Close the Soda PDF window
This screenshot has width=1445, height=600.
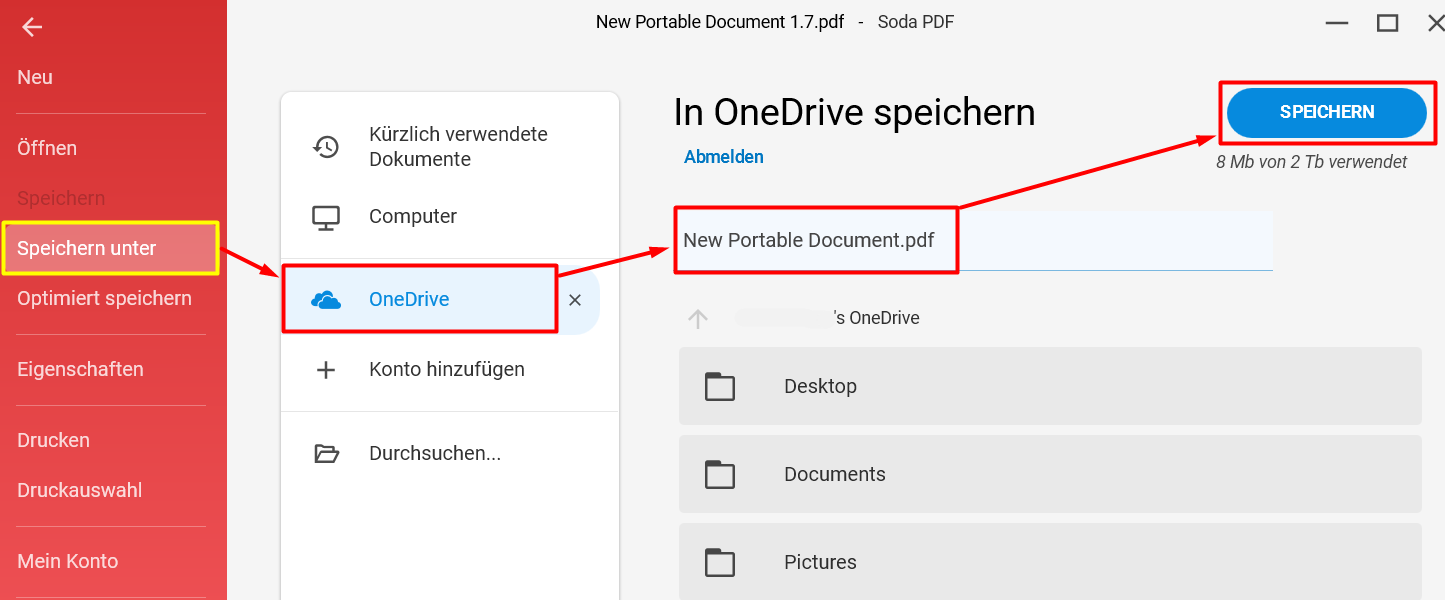click(1435, 22)
